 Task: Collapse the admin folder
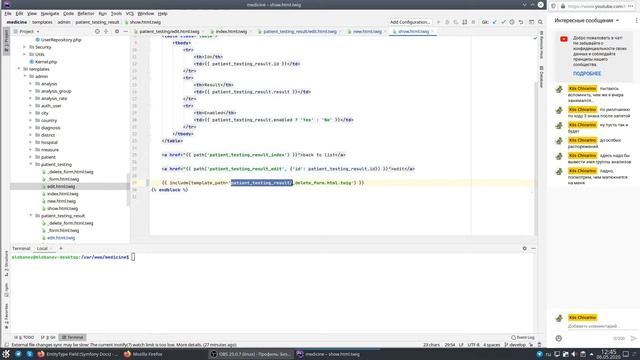click(25, 76)
